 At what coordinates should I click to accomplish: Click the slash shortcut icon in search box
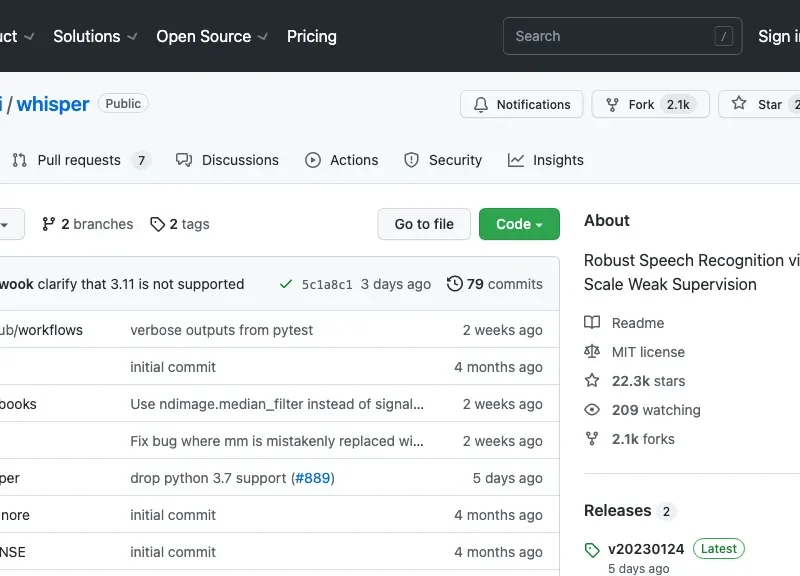click(x=723, y=36)
